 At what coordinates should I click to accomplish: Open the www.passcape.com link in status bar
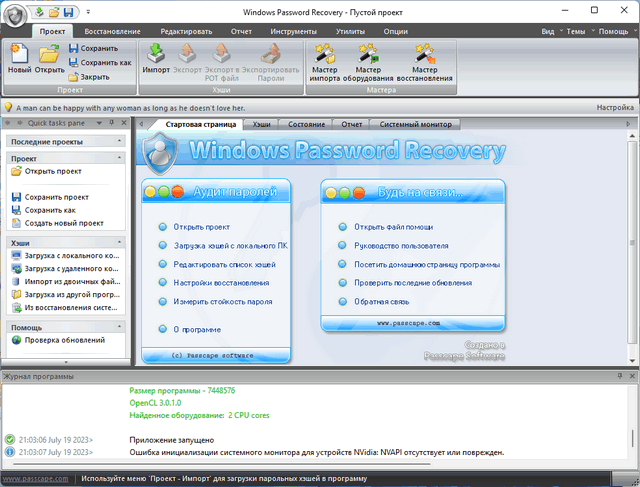tap(35, 479)
